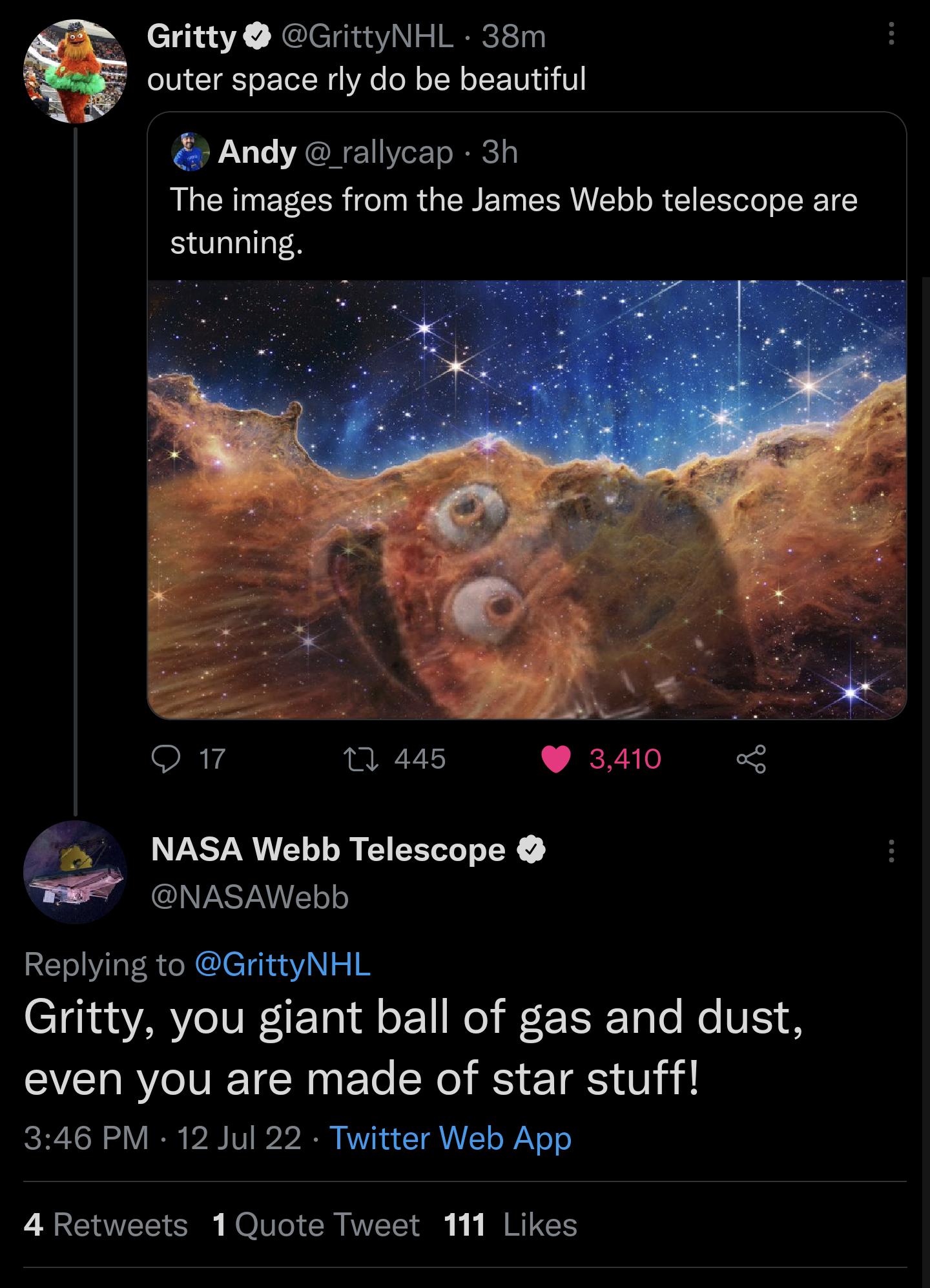
Task: Open the James Webb nebula image
Action: tap(526, 501)
